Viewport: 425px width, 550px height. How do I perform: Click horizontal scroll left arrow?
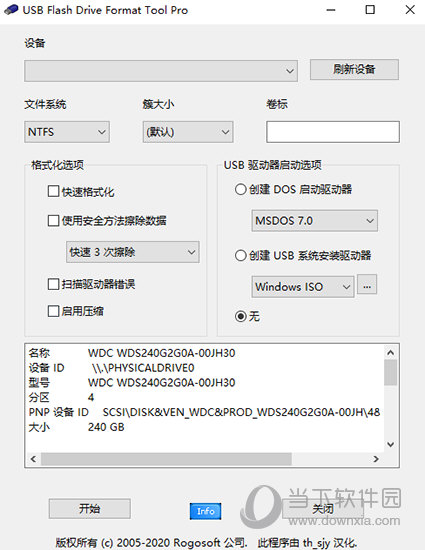[x=34, y=459]
